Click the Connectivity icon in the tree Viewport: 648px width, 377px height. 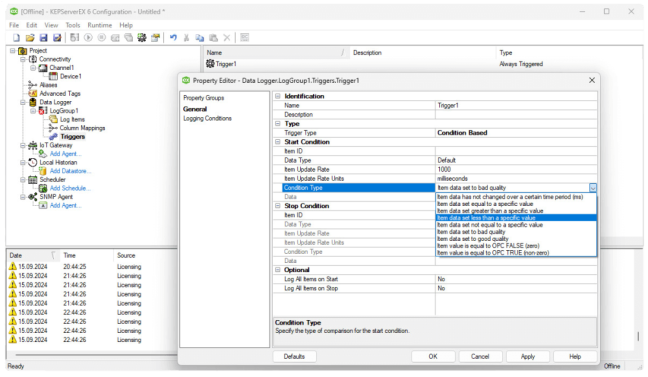pos(33,59)
